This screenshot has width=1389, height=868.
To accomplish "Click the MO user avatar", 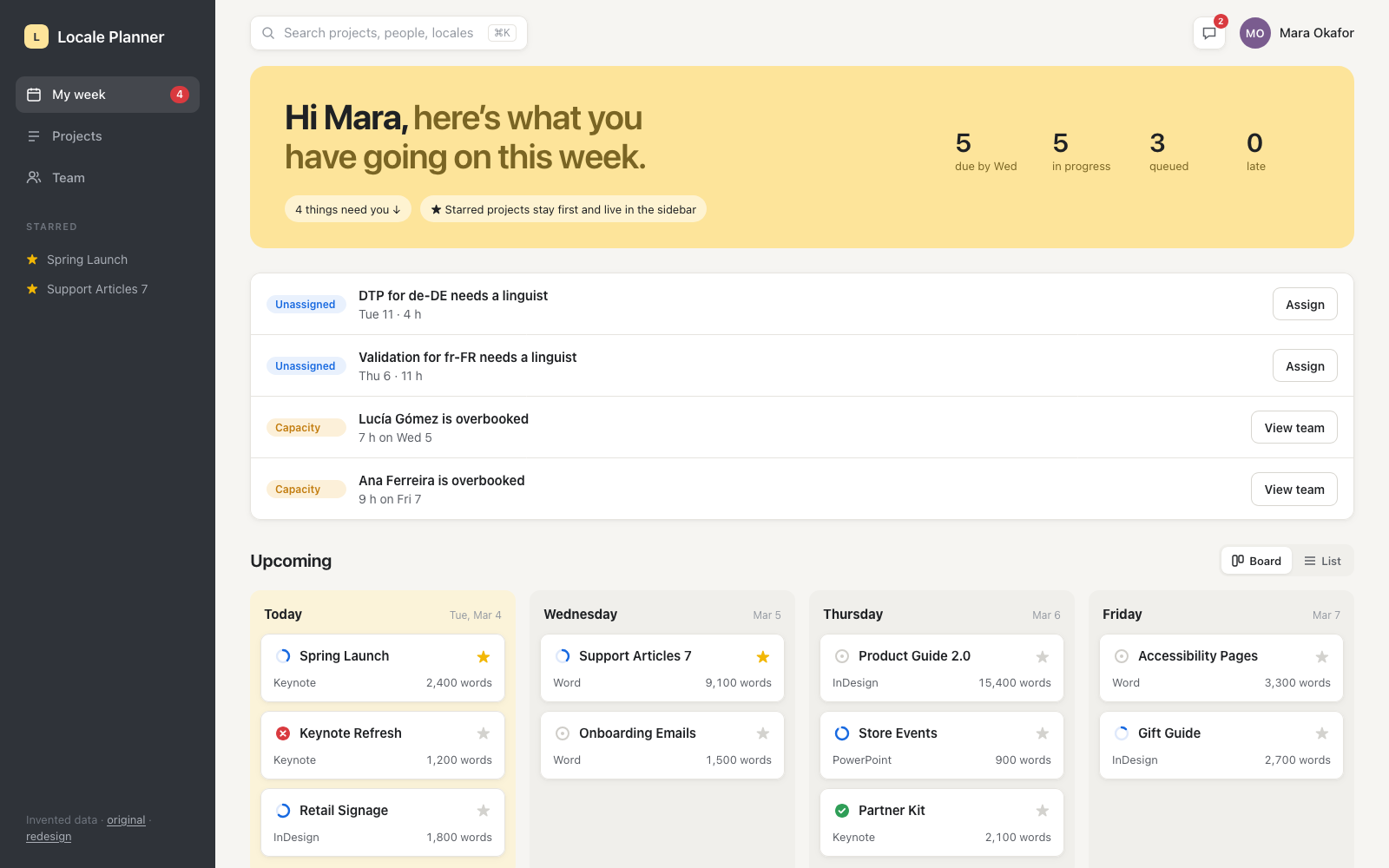I will (1254, 33).
